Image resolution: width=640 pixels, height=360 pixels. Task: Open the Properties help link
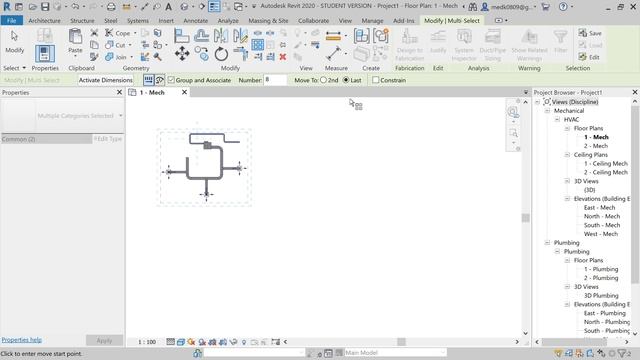(22, 340)
